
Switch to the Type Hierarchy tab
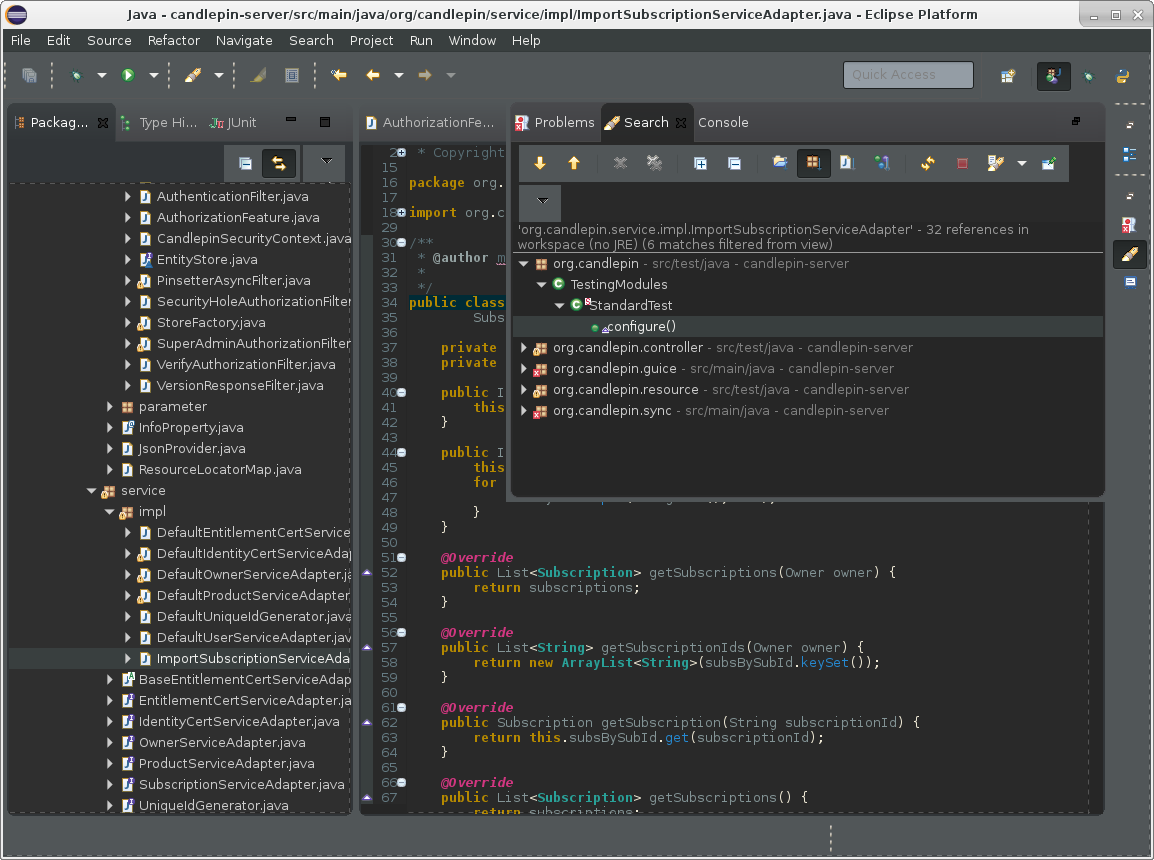coord(159,123)
